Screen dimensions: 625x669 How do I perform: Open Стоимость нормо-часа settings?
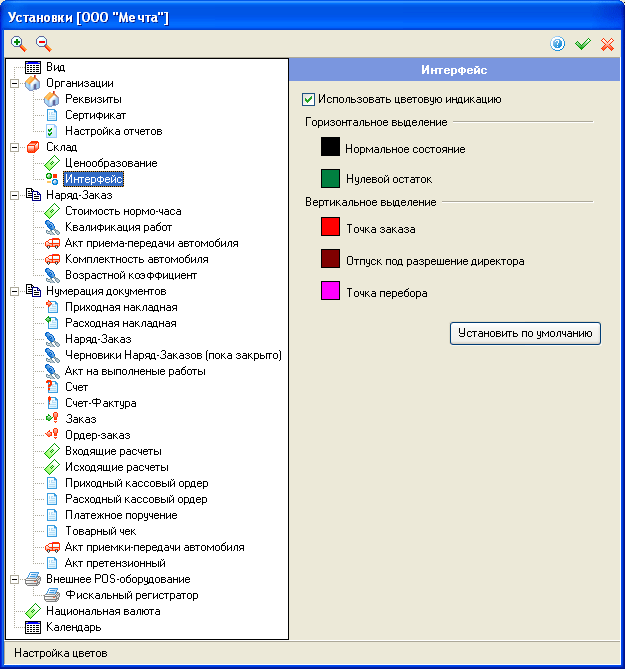(x=123, y=211)
